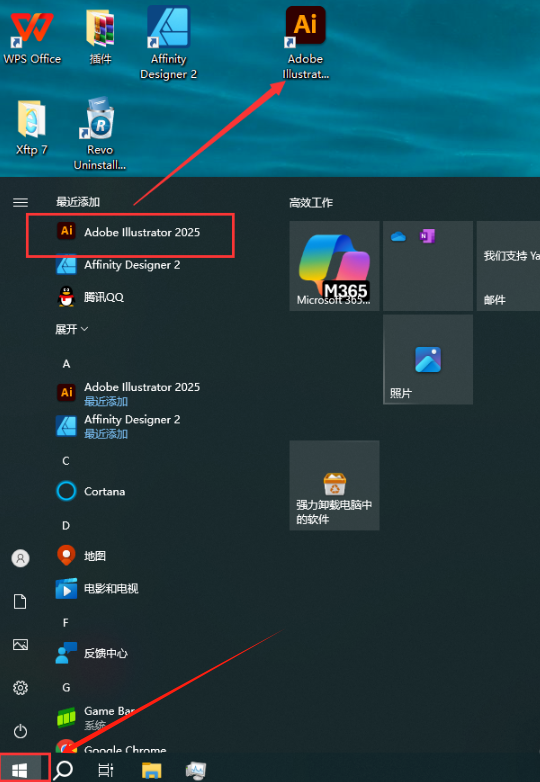Open the 地图 maps app
The image size is (540, 782).
coord(81,556)
